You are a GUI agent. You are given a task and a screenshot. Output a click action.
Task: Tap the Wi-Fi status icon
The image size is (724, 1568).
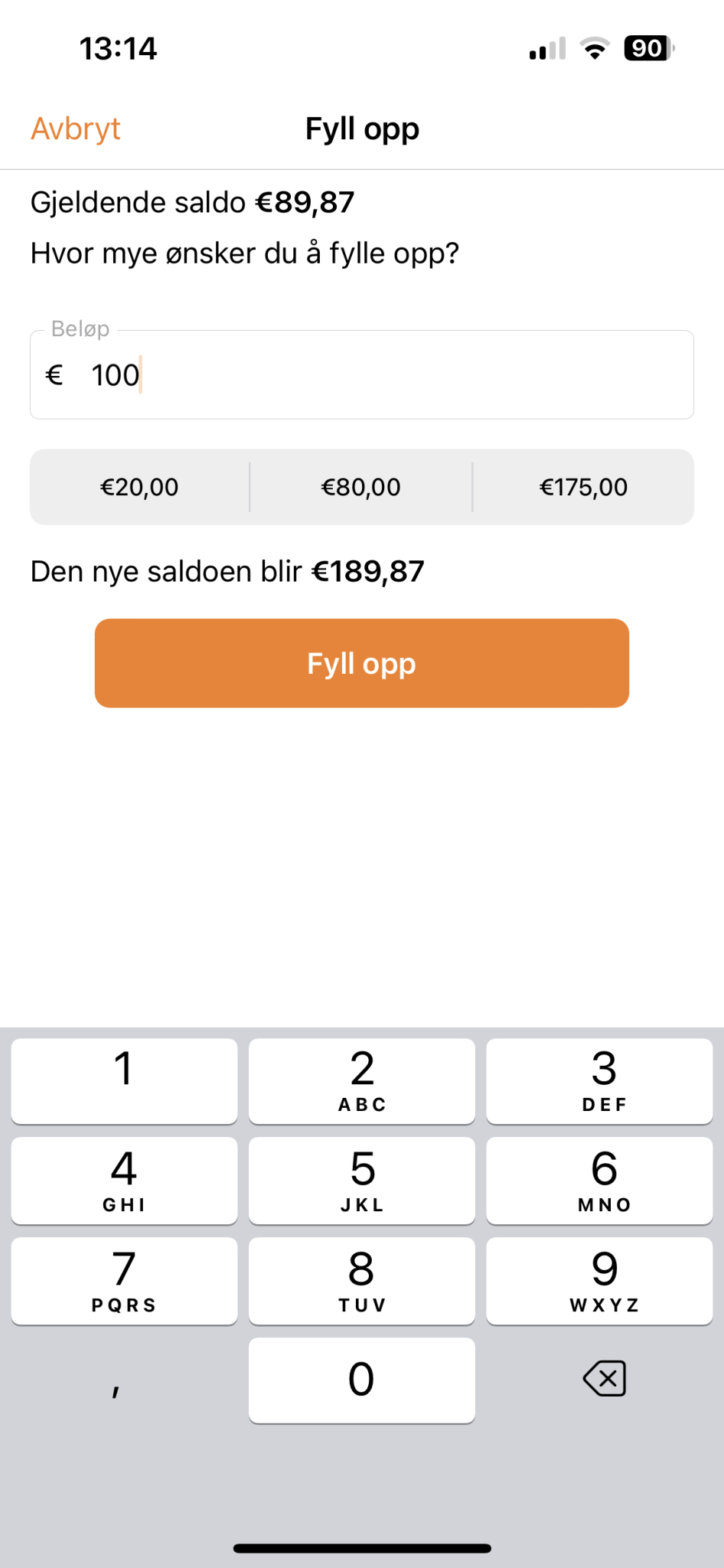click(x=595, y=49)
